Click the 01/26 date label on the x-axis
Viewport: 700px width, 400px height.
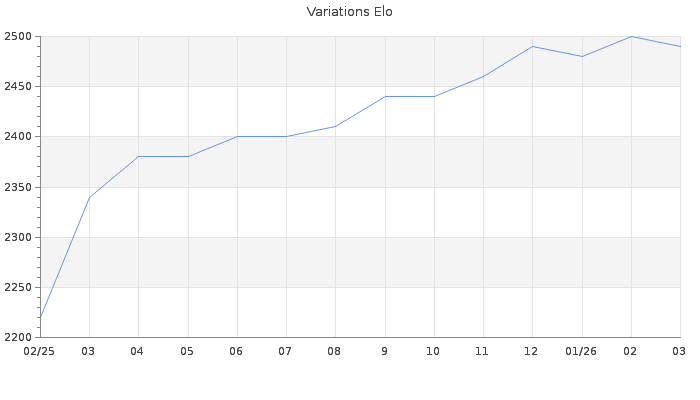coord(581,352)
